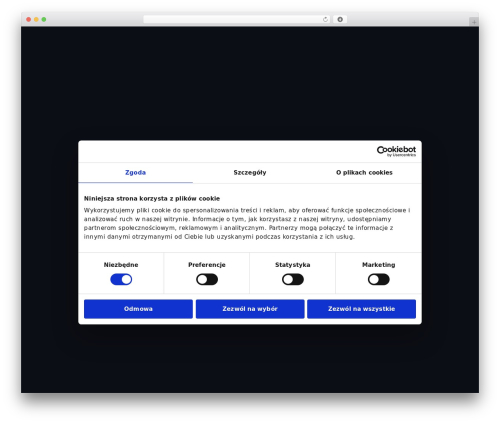The width and height of the screenshot is (500, 423).
Task: Switch to the Szczegóły tab
Action: pyautogui.click(x=250, y=173)
